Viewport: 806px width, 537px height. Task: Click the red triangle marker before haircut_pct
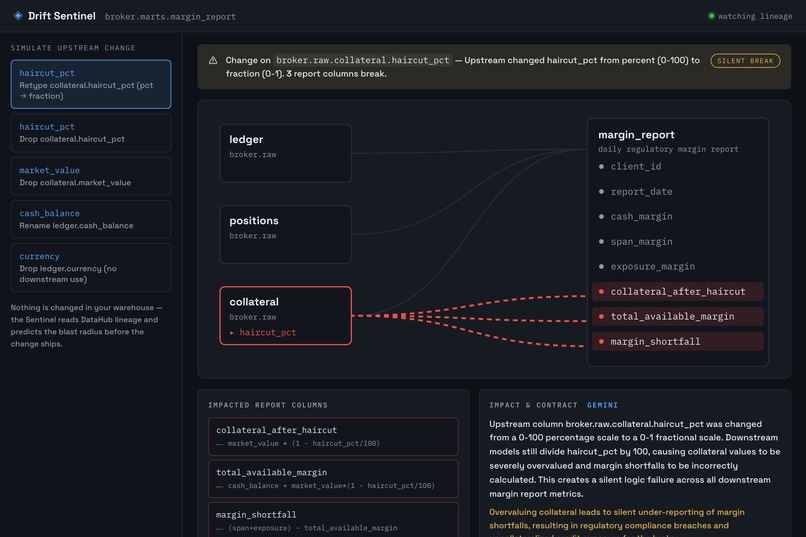pos(232,333)
